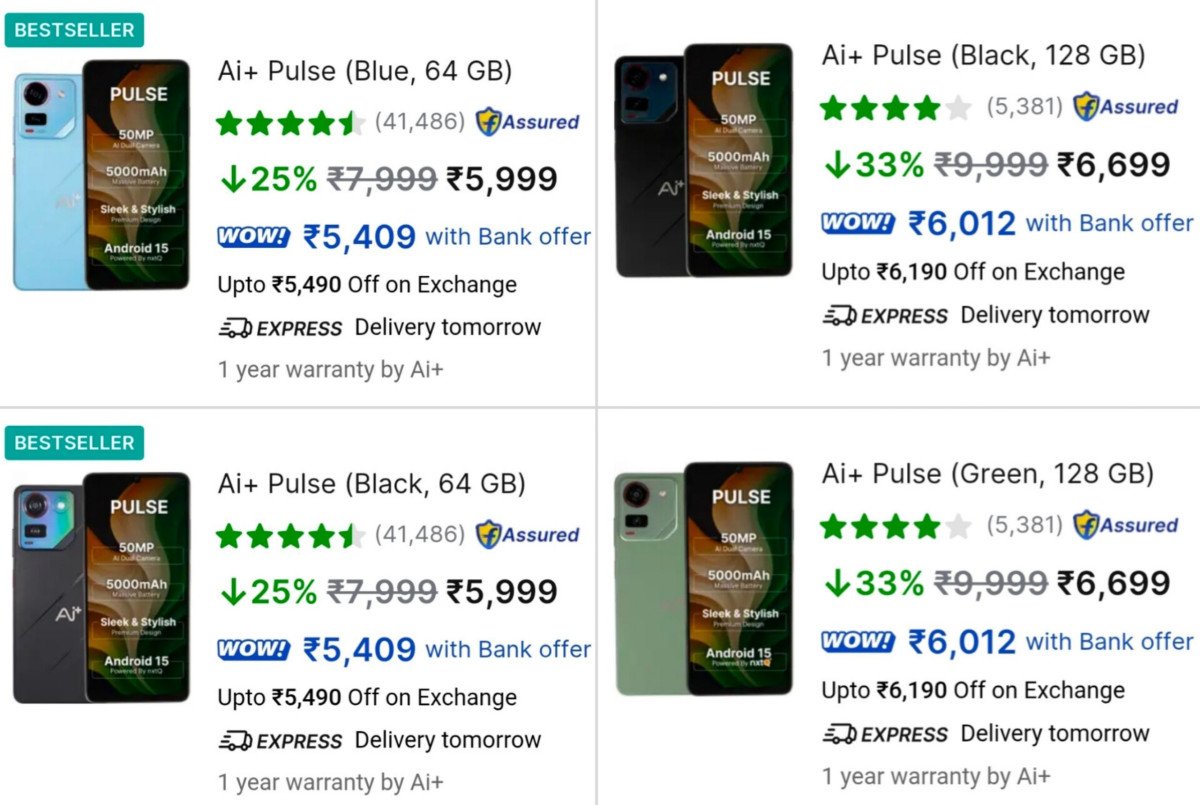This screenshot has height=805, width=1200.
Task: Open the Ai+ Pulse (Black, 128 GB) product title
Action: pyautogui.click(x=983, y=55)
